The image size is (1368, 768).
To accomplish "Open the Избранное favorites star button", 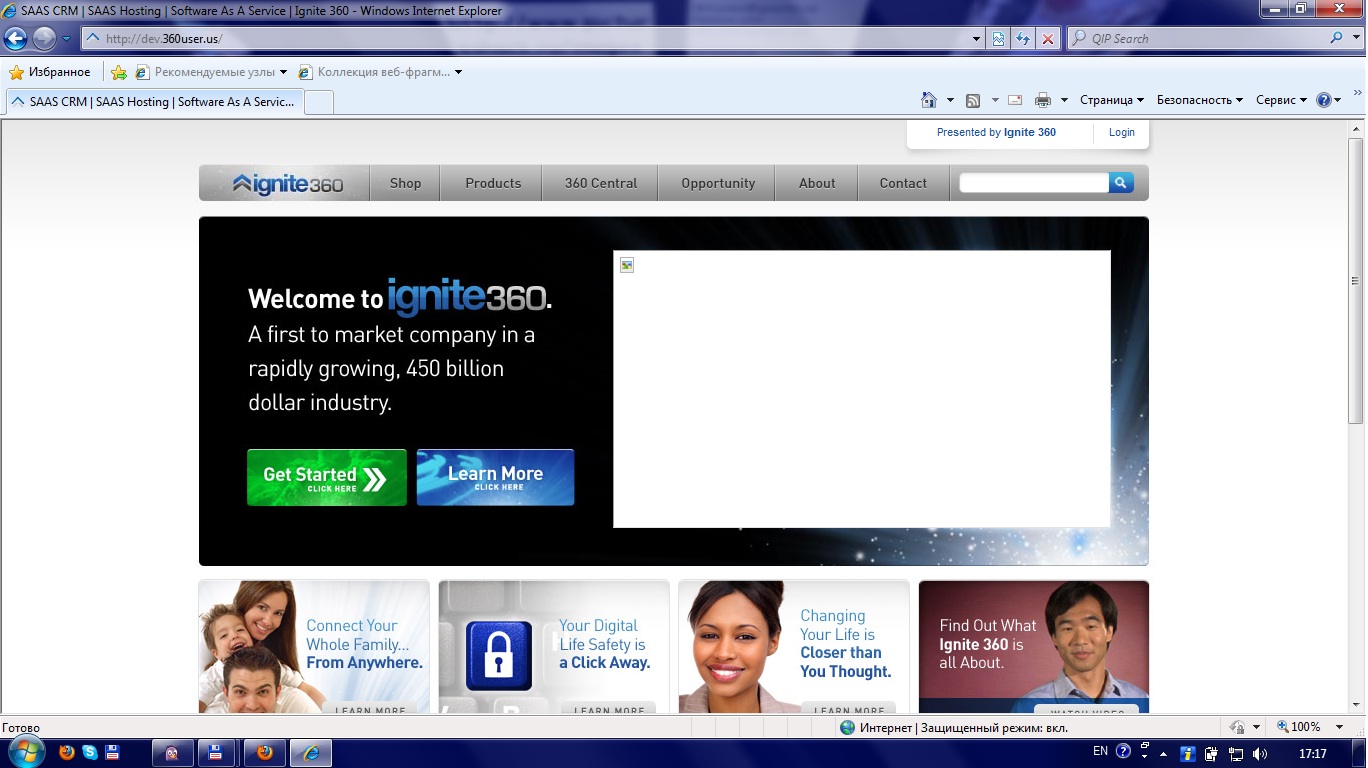I will 50,72.
